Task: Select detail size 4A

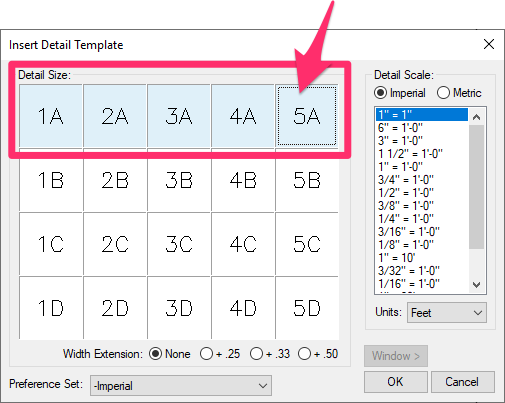Action: [x=243, y=116]
